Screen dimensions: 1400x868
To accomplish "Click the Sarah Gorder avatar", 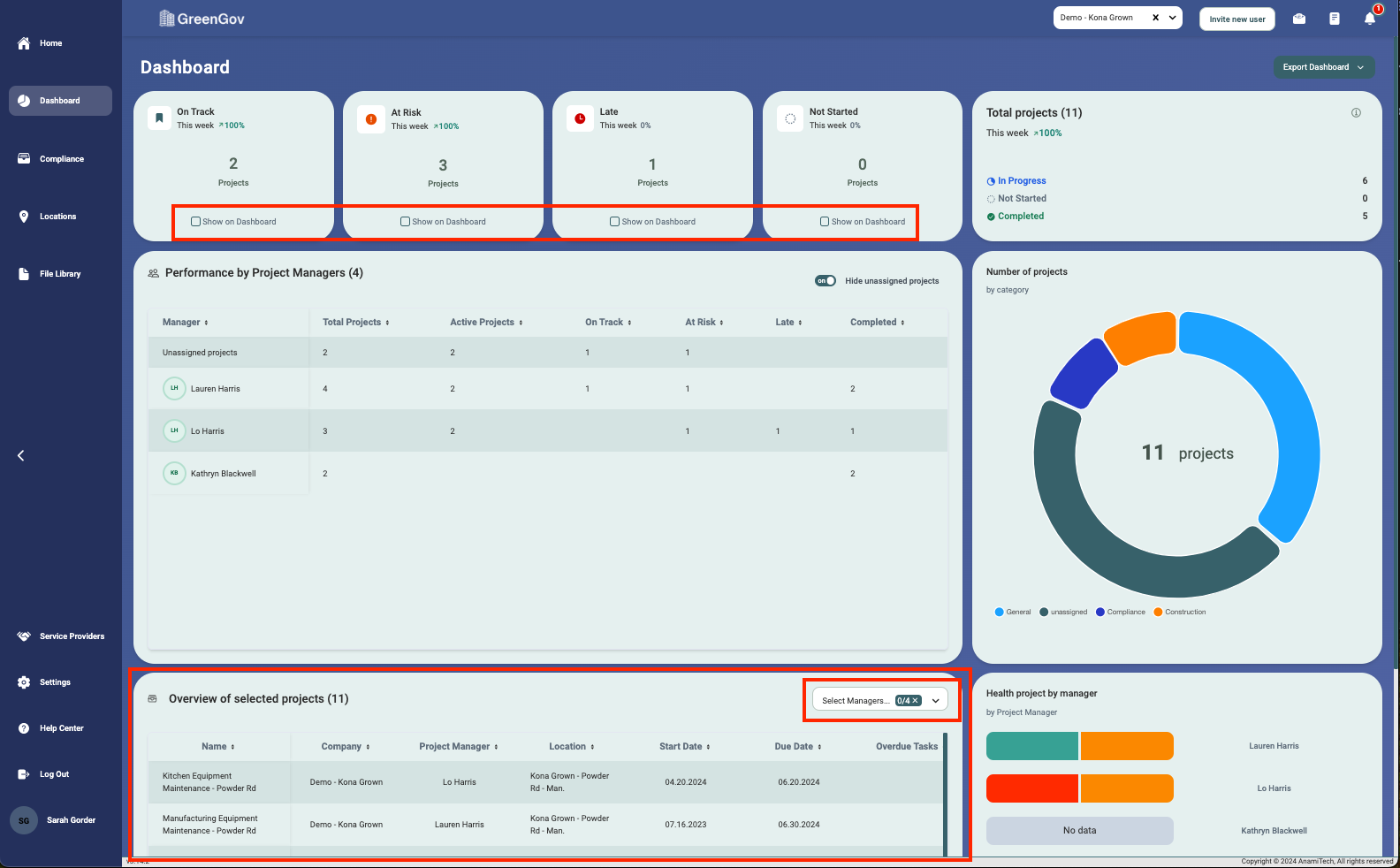I will click(x=24, y=820).
